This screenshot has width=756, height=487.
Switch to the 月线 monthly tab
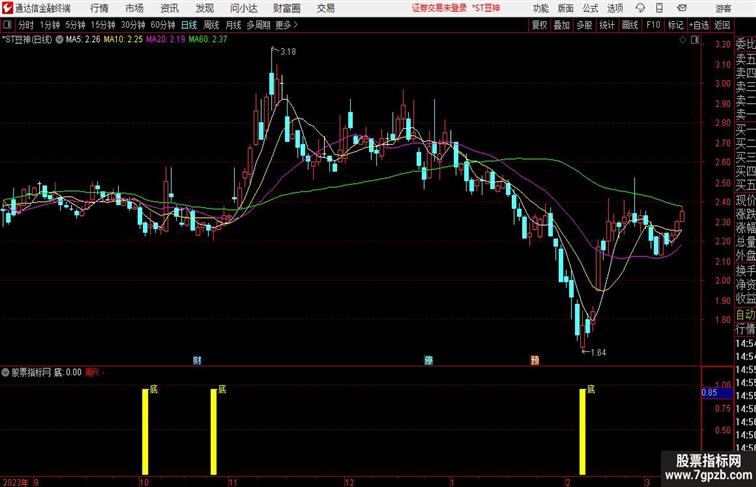[x=233, y=25]
